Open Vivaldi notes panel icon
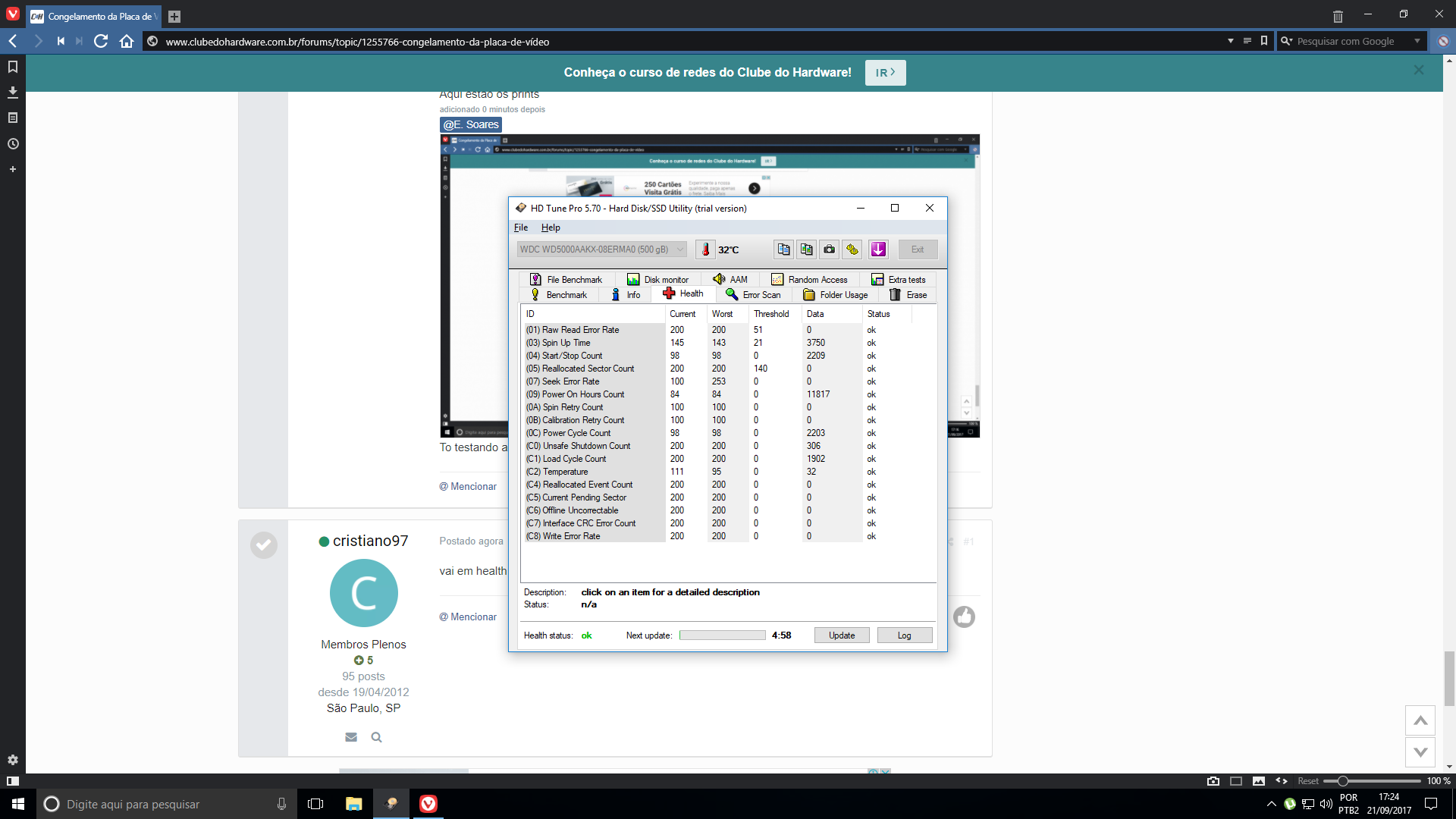This screenshot has height=819, width=1456. 13,118
